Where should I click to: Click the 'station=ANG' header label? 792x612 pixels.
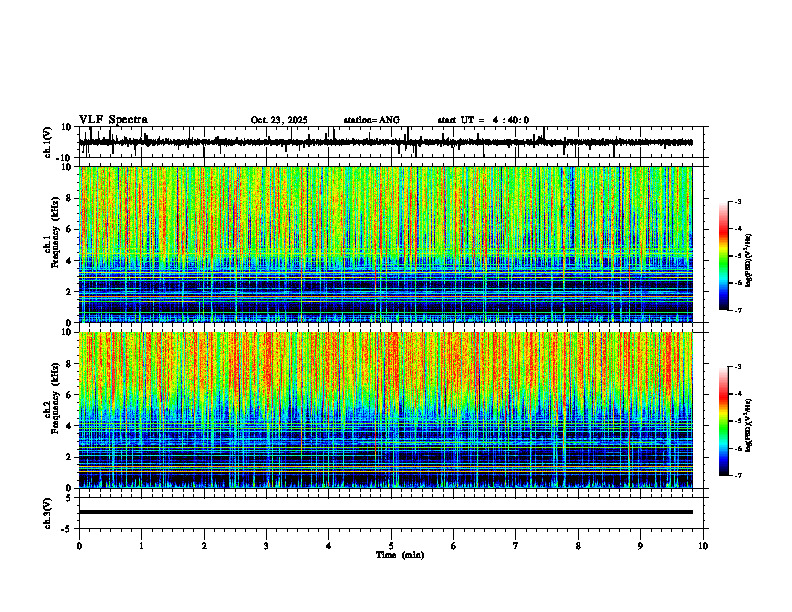[x=371, y=120]
